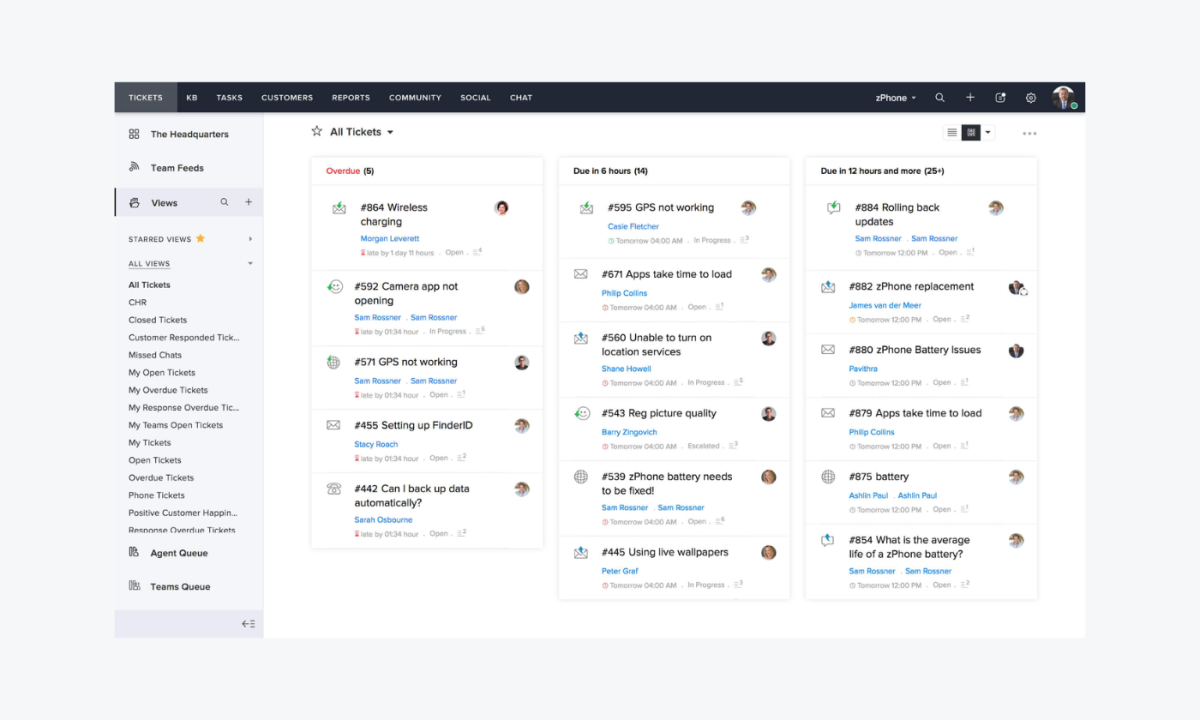Click the Team Feeds icon
Viewport: 1200px width, 720px height.
pos(134,168)
